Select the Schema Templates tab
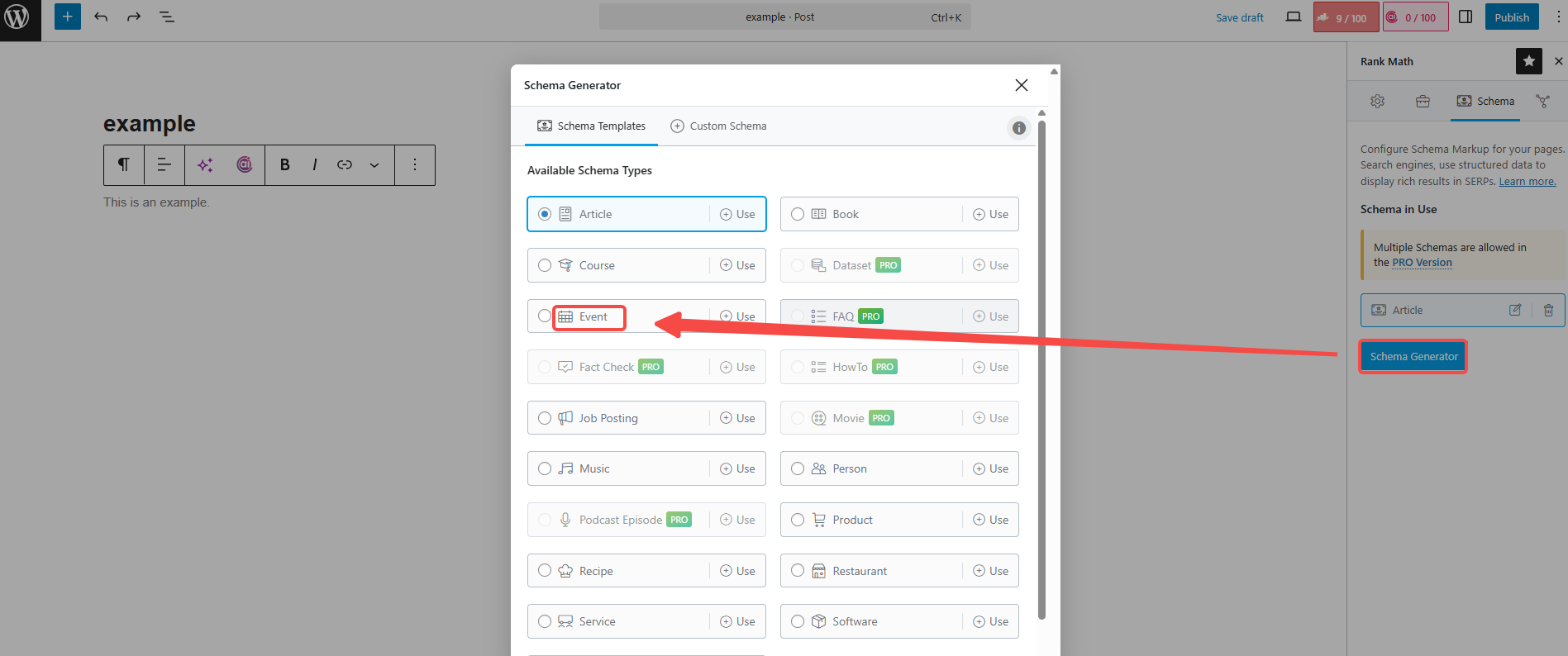 coord(591,126)
